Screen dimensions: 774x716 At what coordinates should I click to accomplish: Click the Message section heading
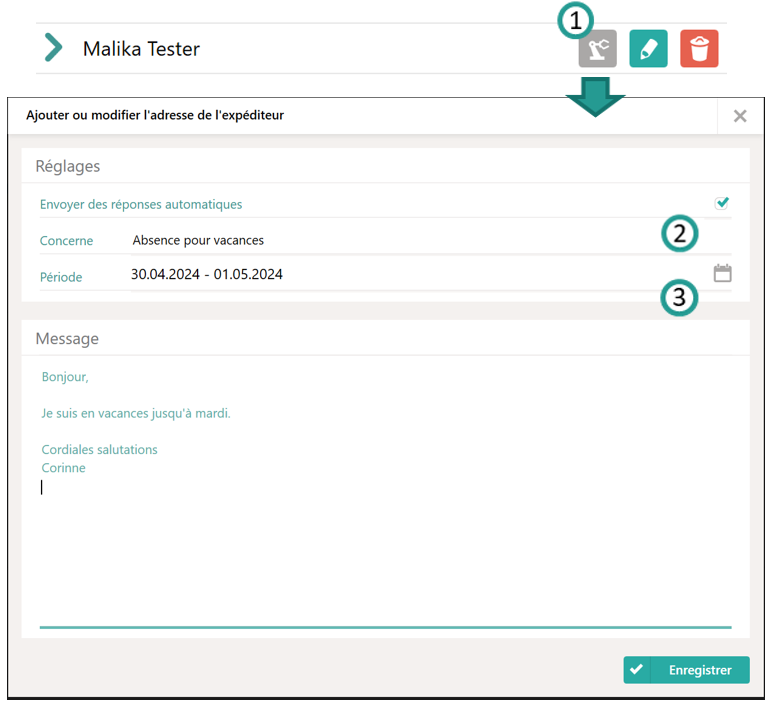[x=67, y=339]
